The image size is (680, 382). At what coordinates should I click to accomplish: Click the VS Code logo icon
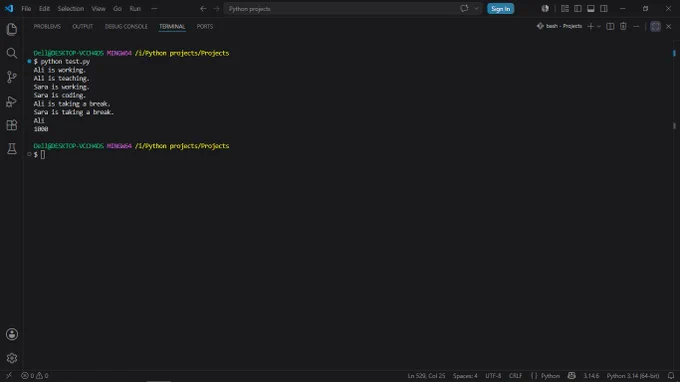click(9, 9)
